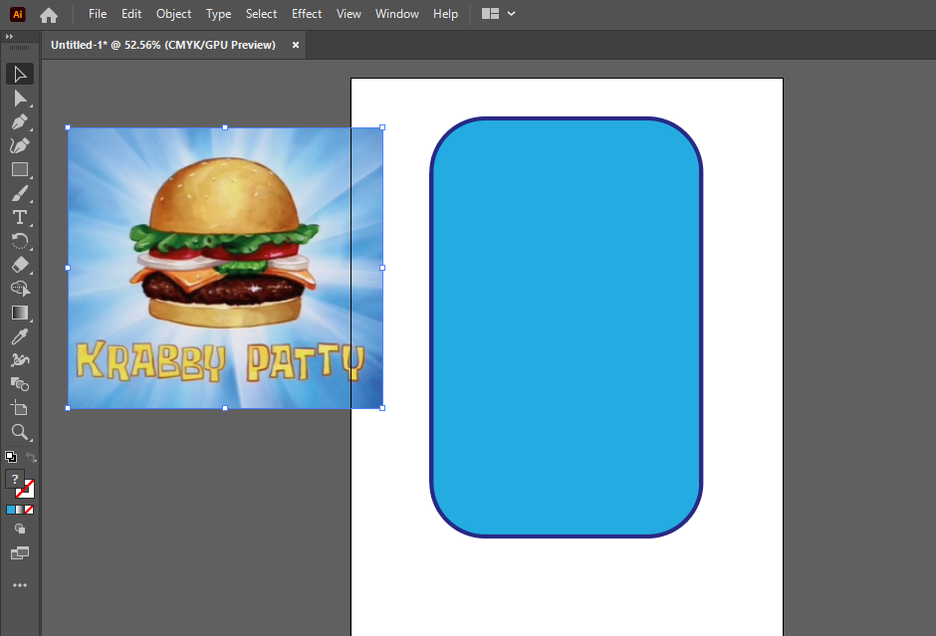Select the Type tool
This screenshot has width=936, height=636.
[x=20, y=217]
